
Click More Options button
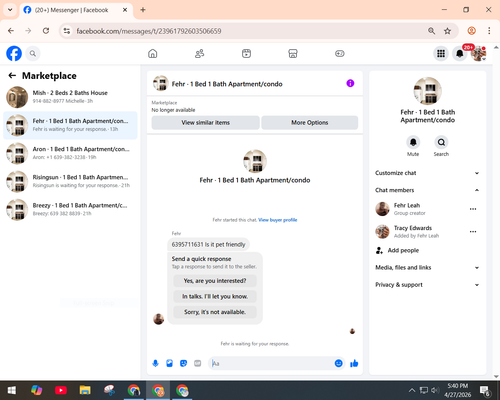tap(310, 123)
